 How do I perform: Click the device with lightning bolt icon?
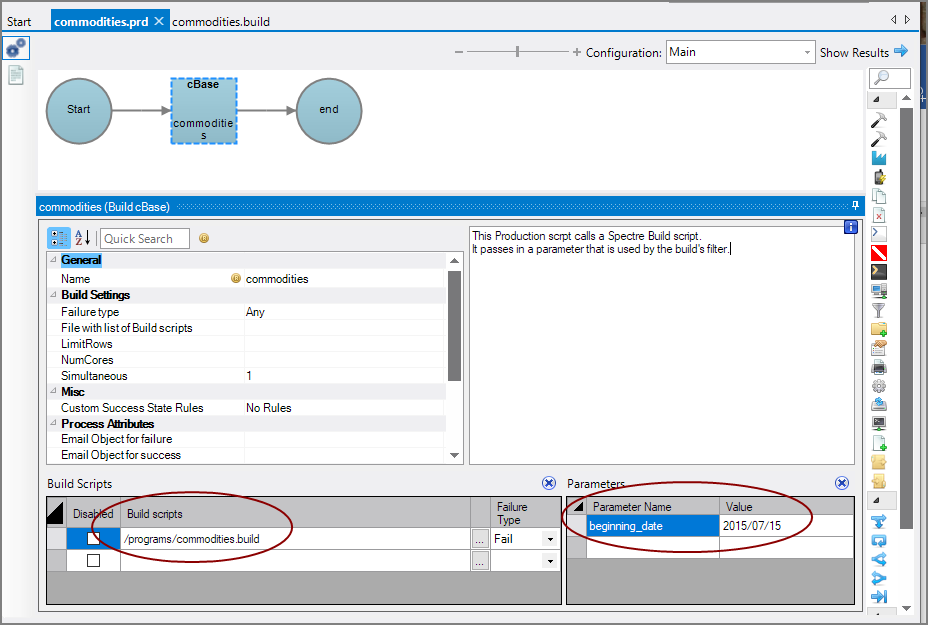tap(879, 177)
